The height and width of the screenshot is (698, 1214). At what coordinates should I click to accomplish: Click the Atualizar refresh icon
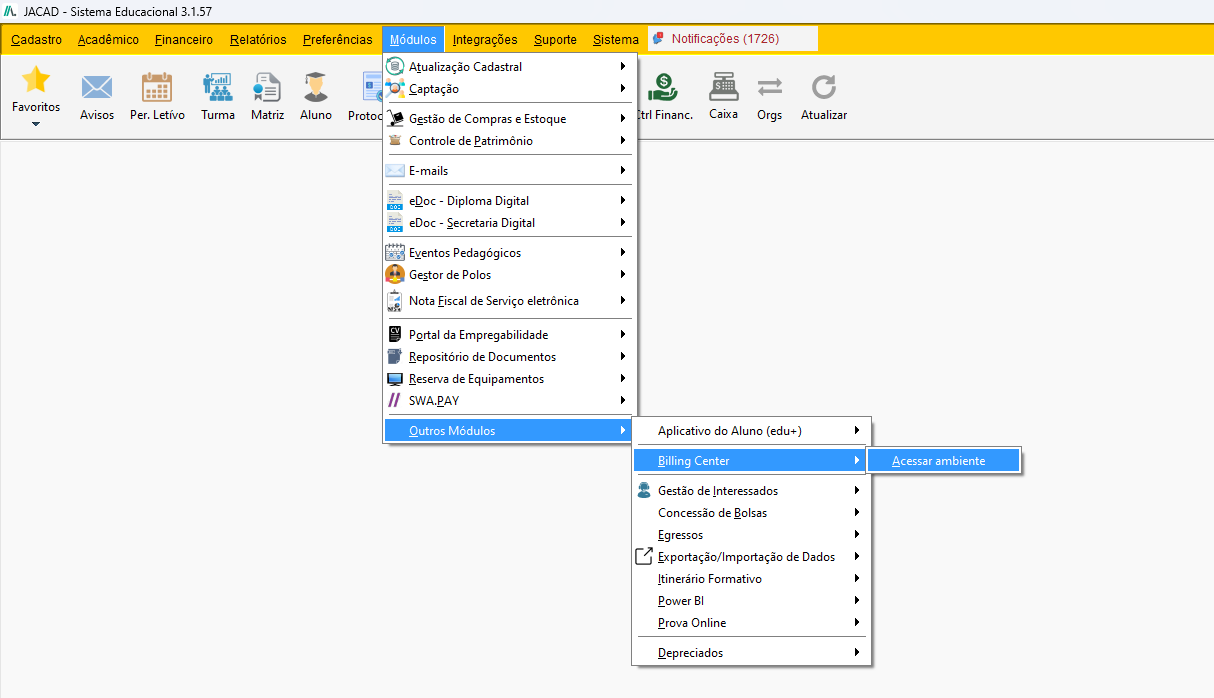click(x=824, y=88)
